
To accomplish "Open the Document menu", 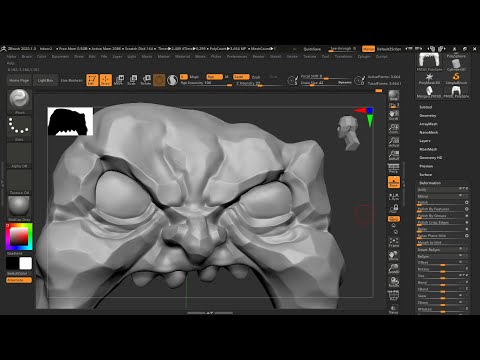I will click(60, 57).
